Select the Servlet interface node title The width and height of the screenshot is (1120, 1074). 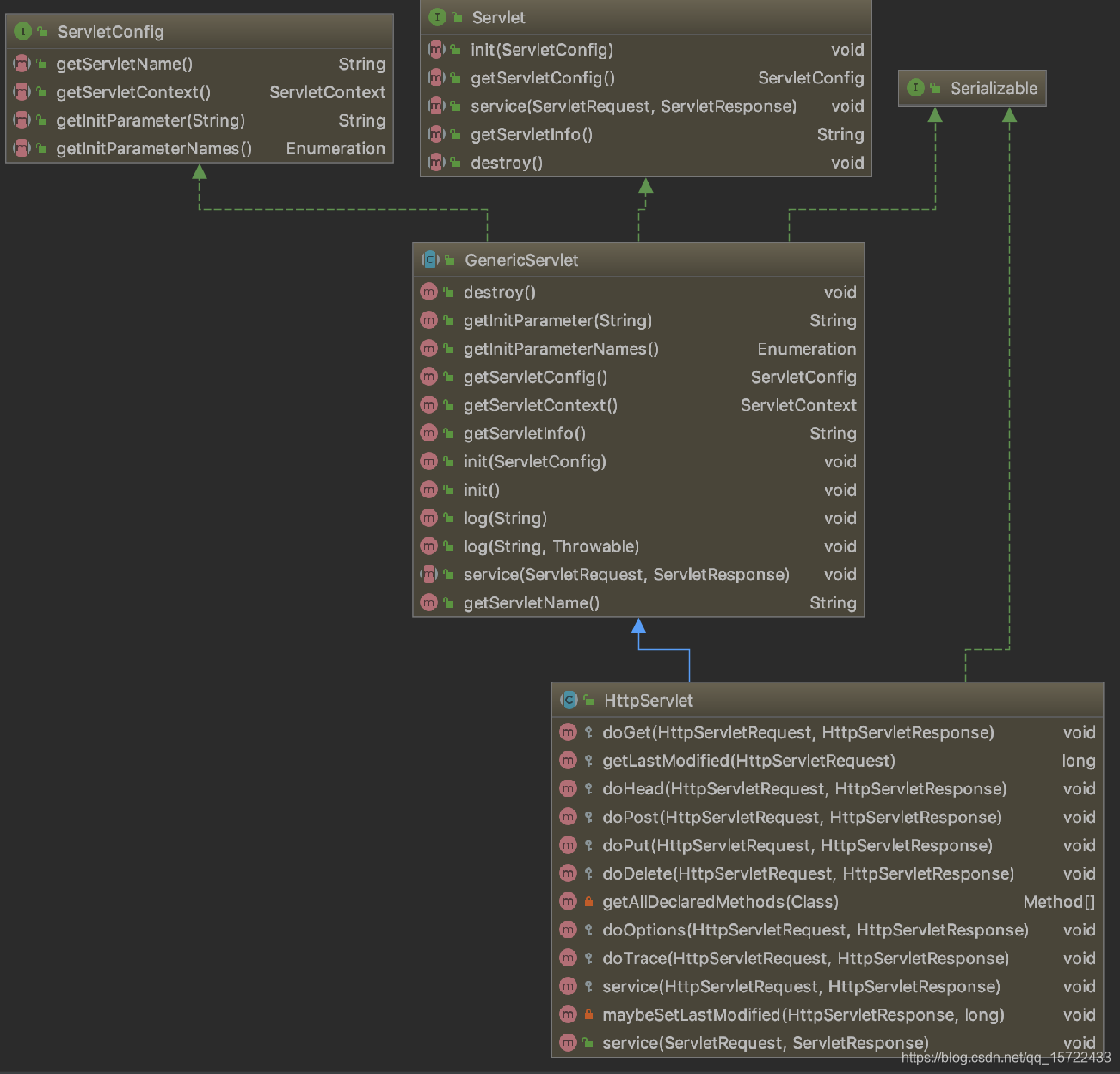(x=498, y=17)
